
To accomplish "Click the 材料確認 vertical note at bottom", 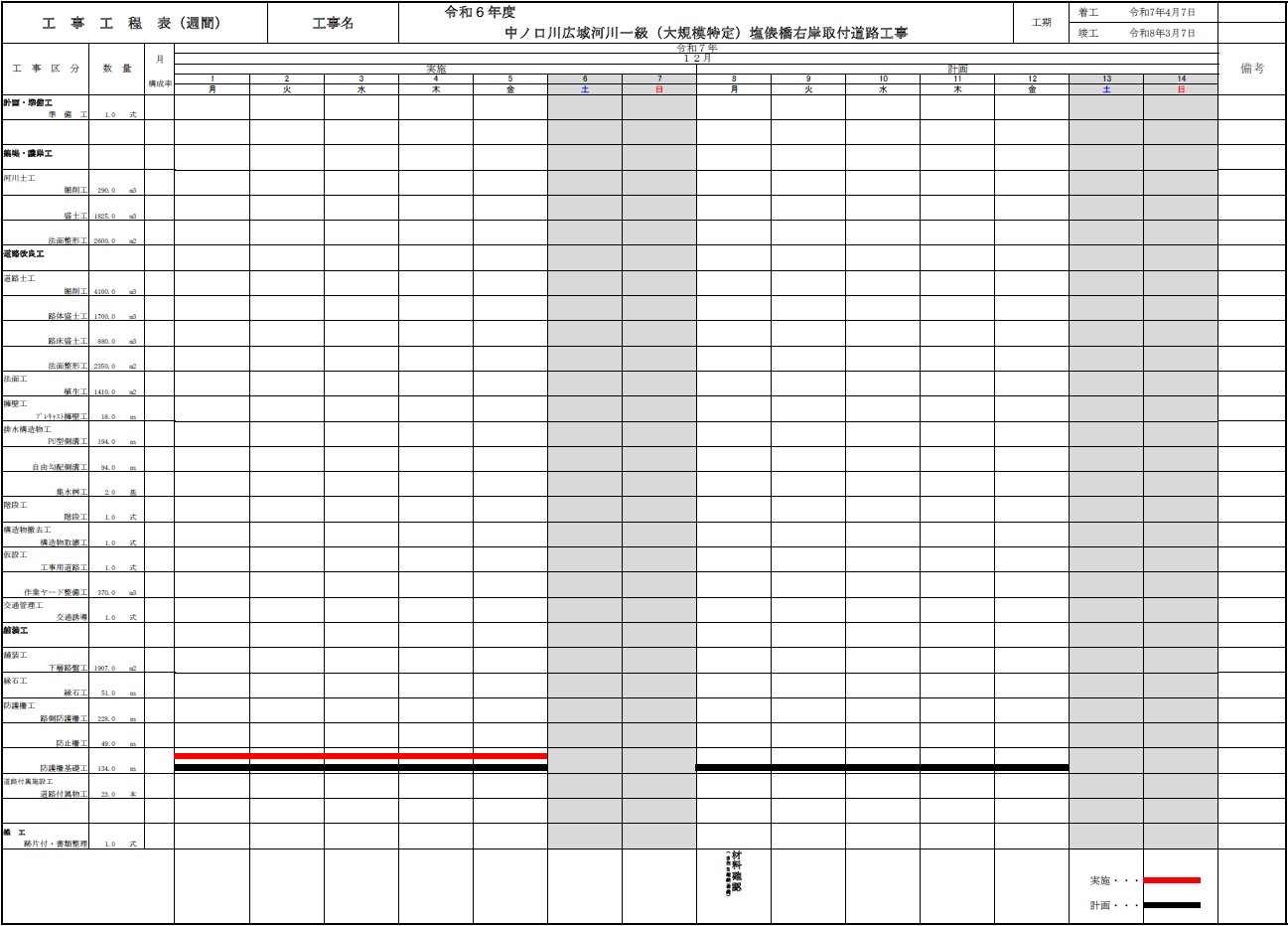I will click(x=734, y=873).
